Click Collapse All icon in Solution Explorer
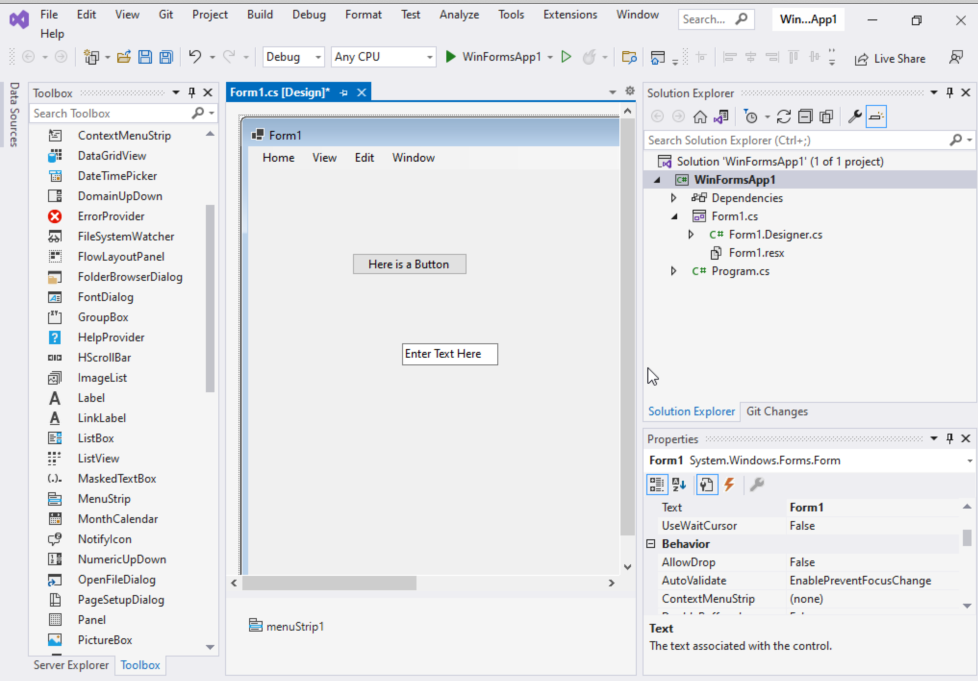Image resolution: width=978 pixels, height=681 pixels. coord(805,117)
